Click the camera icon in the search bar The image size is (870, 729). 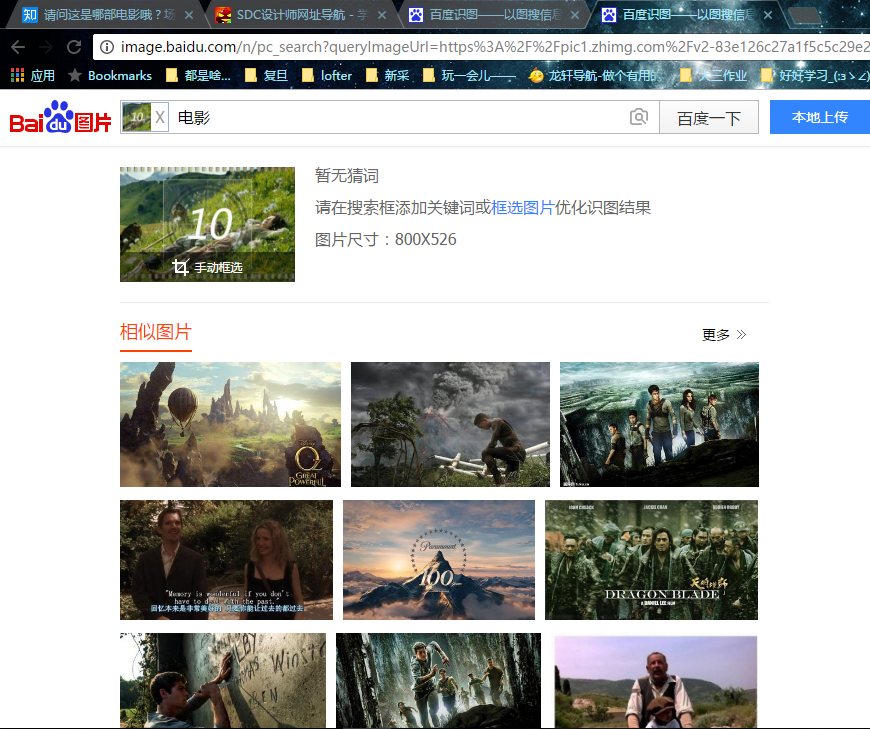click(x=639, y=117)
